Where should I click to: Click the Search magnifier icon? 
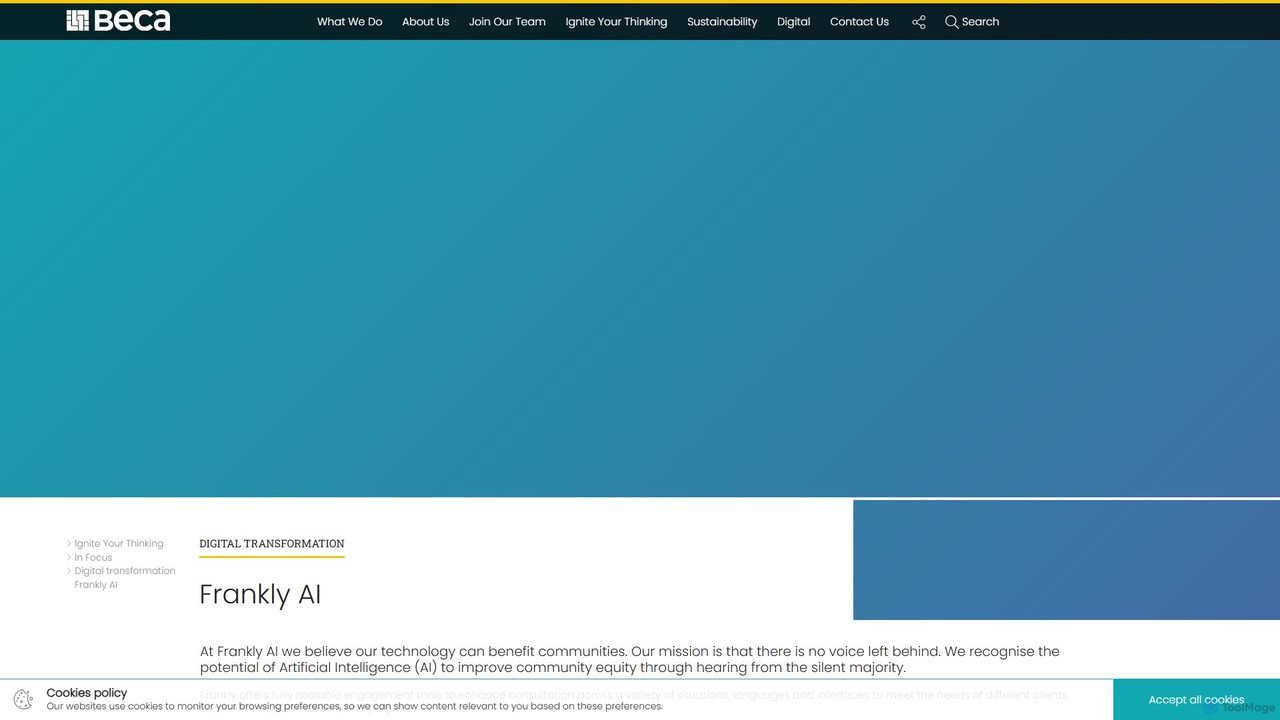[951, 22]
